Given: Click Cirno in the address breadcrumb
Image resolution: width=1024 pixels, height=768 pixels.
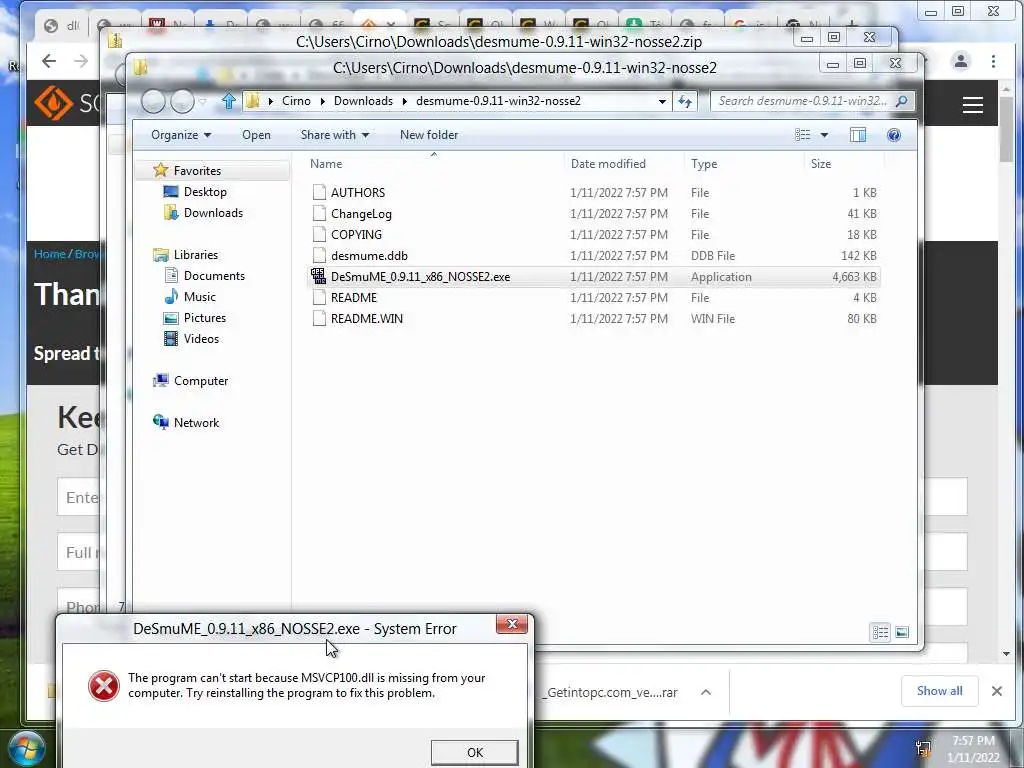Looking at the screenshot, I should [x=296, y=101].
